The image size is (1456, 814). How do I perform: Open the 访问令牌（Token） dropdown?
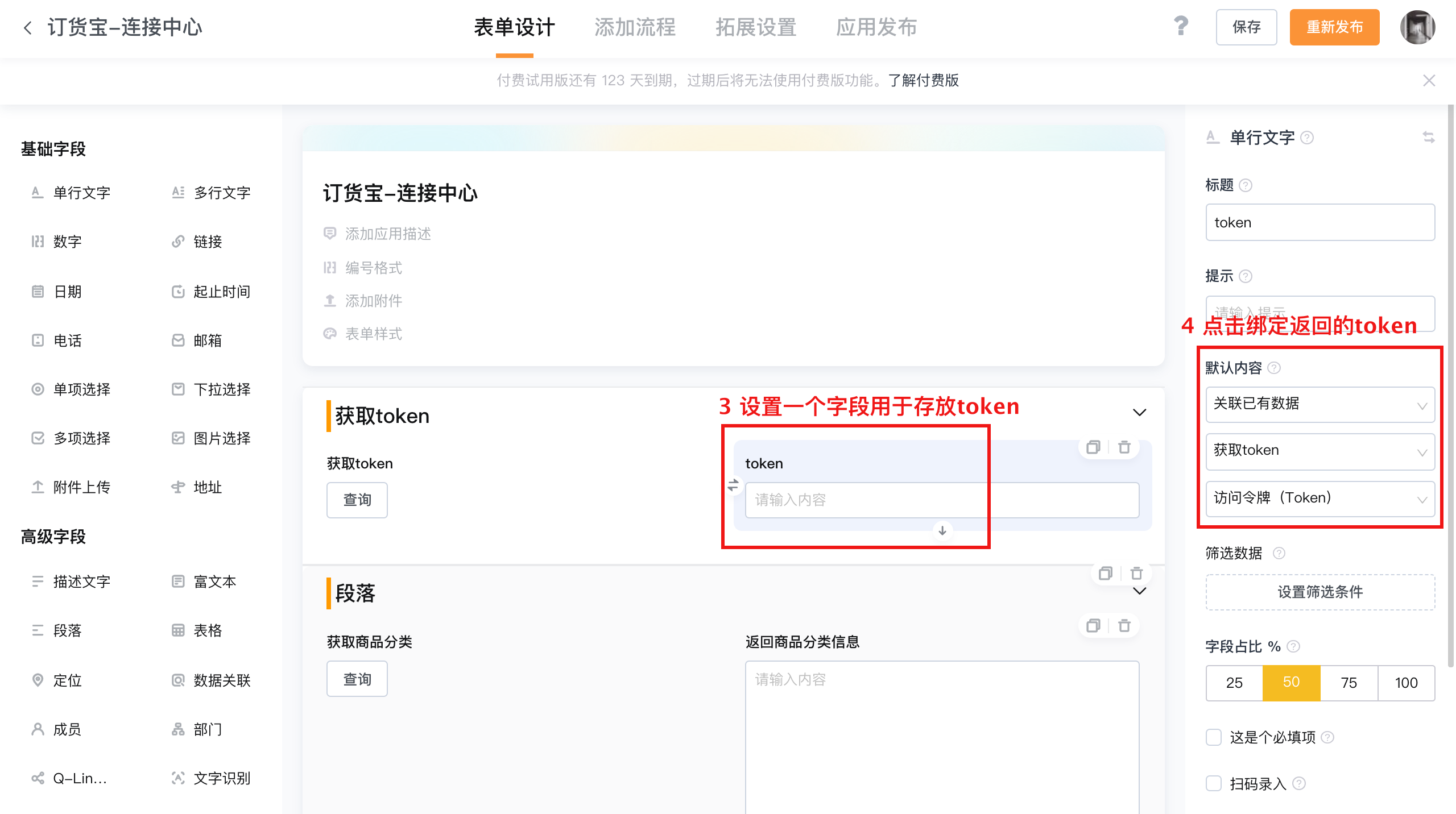point(1320,499)
